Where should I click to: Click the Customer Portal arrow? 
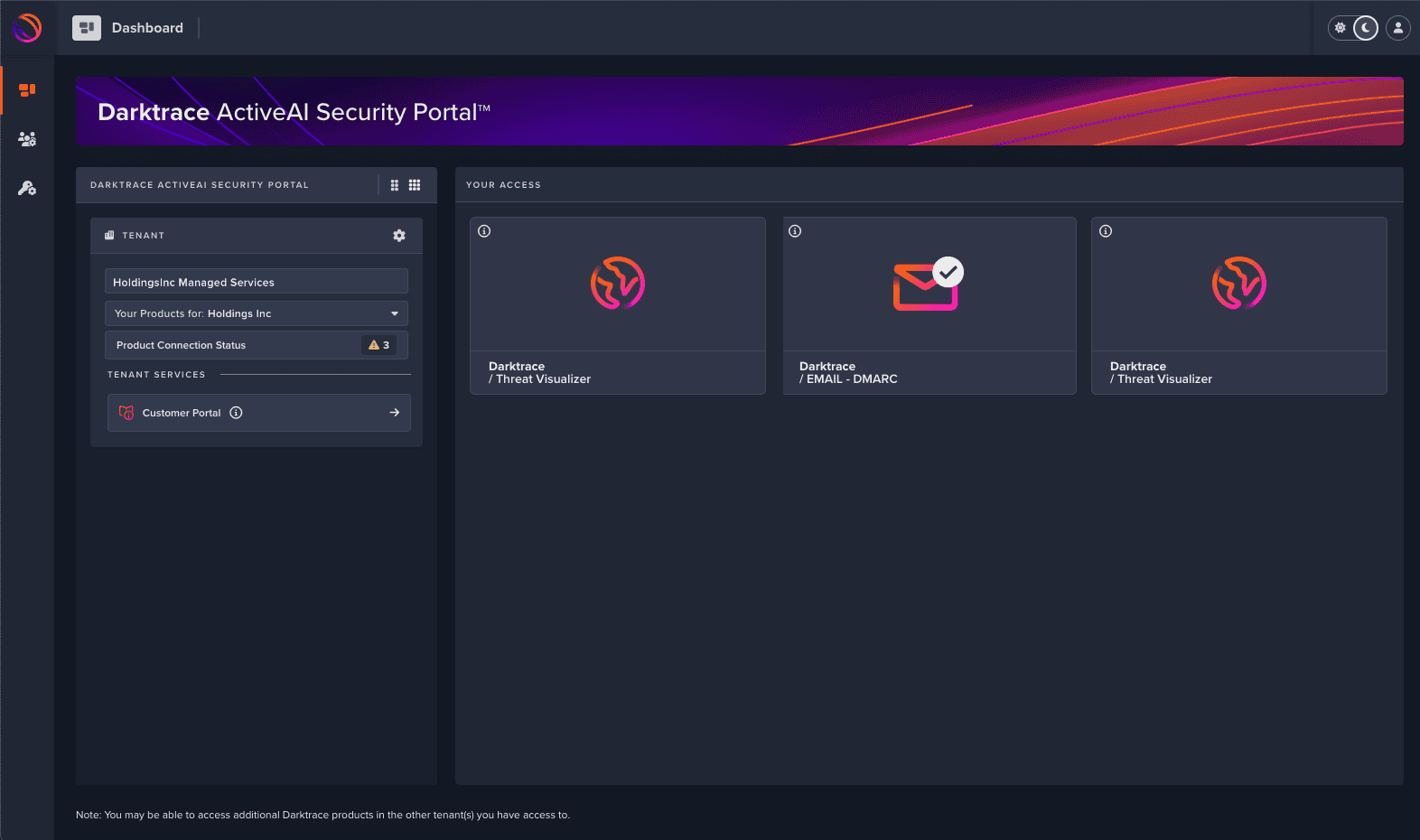pos(395,413)
